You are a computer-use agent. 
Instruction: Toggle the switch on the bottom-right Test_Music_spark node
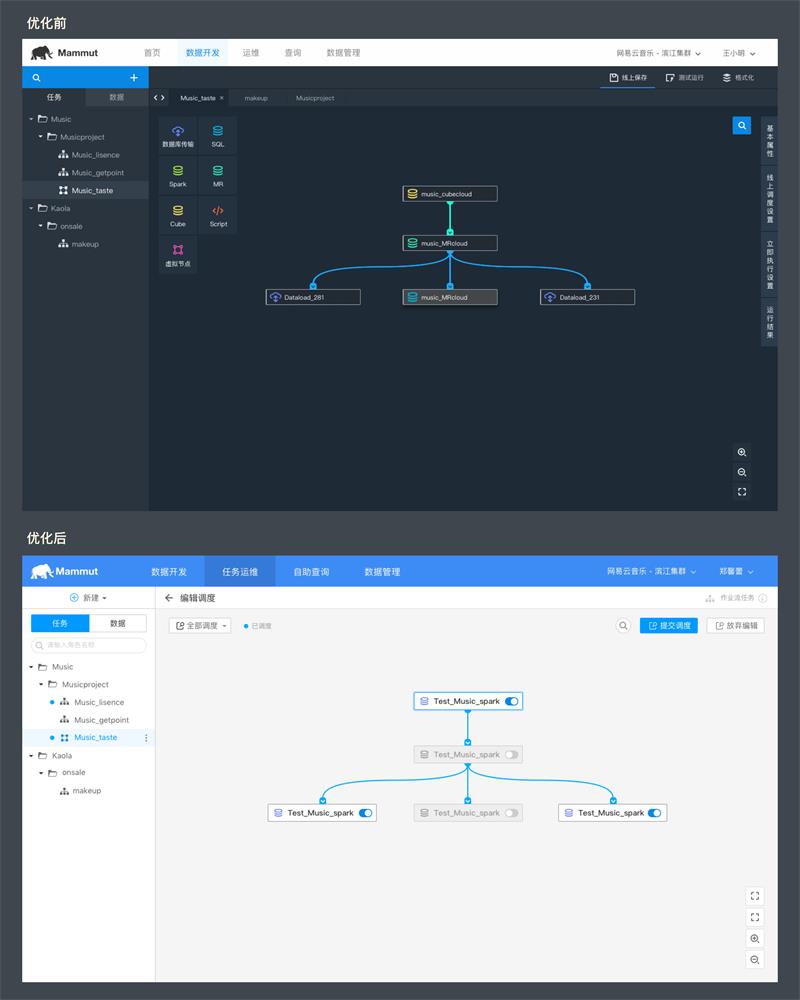click(655, 813)
